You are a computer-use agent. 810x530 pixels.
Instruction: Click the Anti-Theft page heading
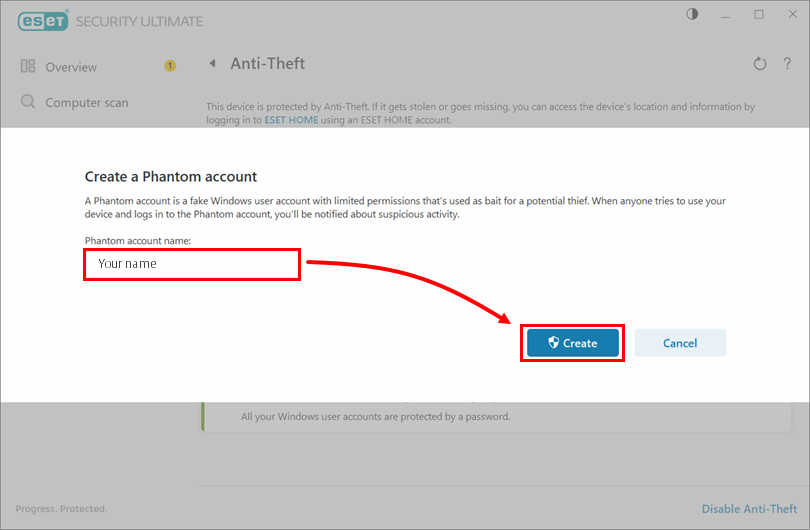268,64
